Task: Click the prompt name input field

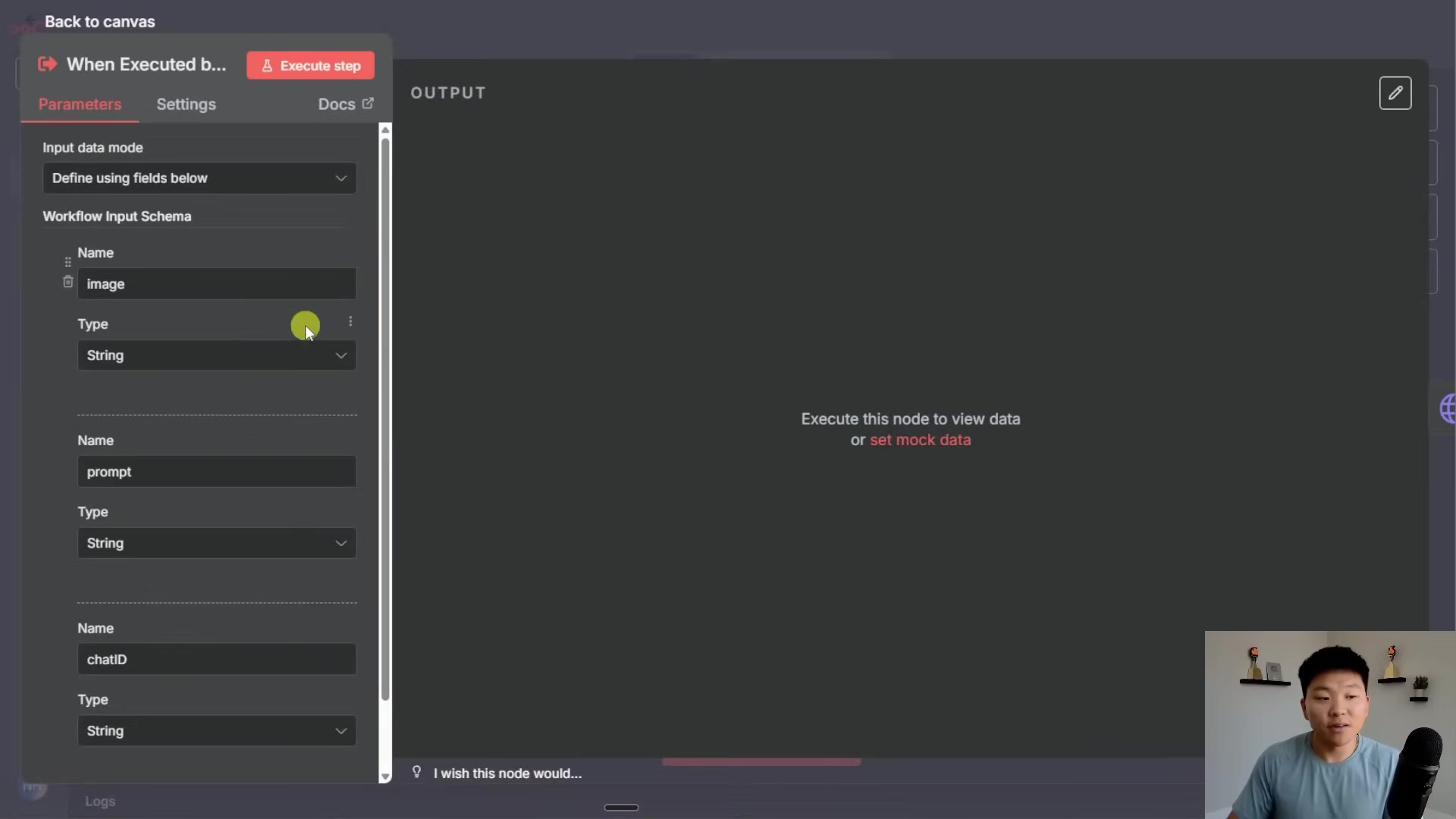Action: [x=216, y=472]
